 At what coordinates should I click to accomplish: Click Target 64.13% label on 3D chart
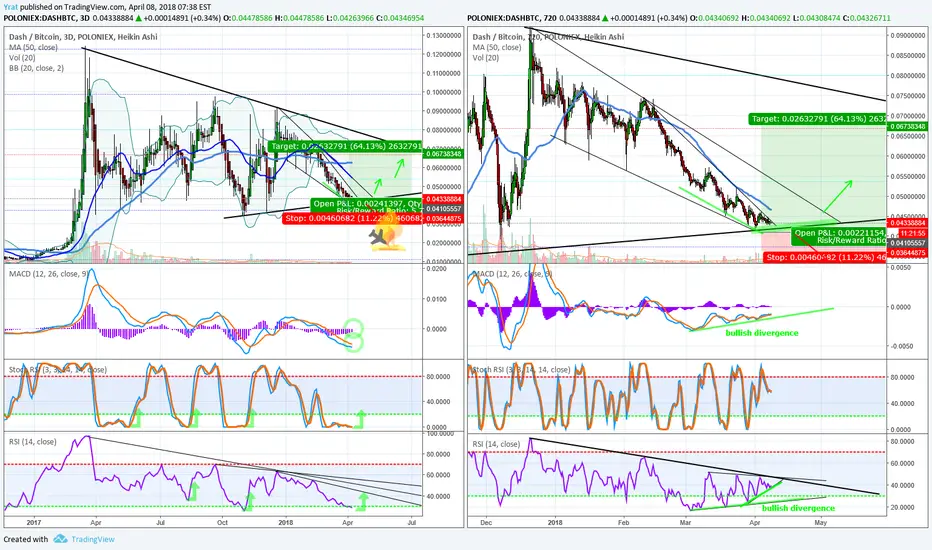coord(345,146)
